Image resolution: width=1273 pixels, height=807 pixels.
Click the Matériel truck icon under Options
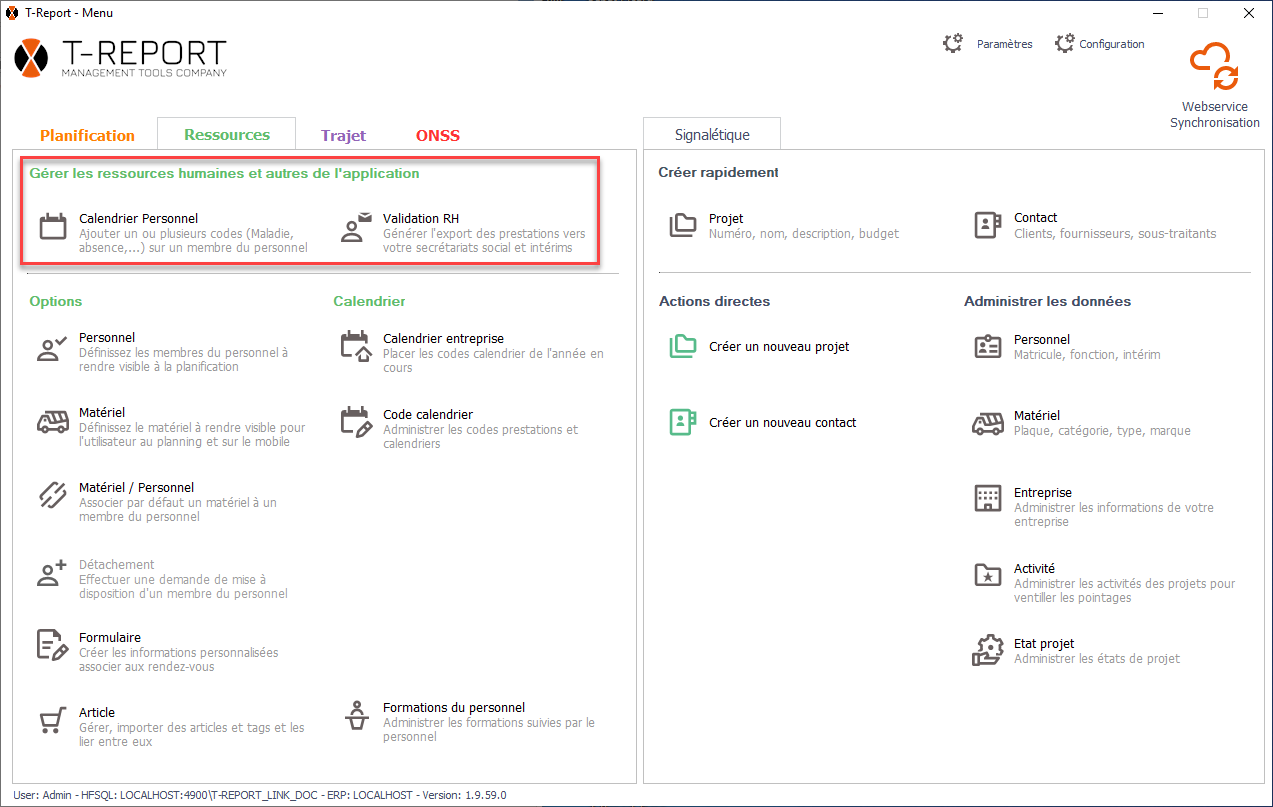coord(52,422)
